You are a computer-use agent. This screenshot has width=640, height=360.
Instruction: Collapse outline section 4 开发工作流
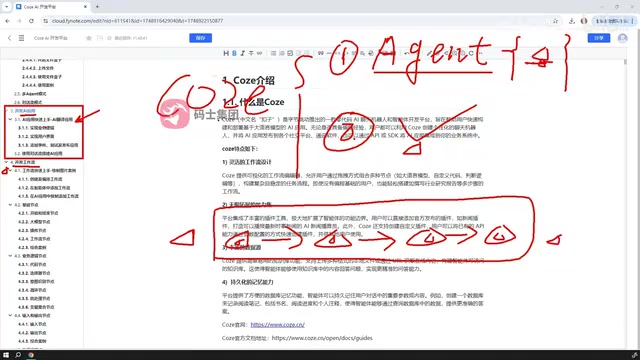pos(6,162)
